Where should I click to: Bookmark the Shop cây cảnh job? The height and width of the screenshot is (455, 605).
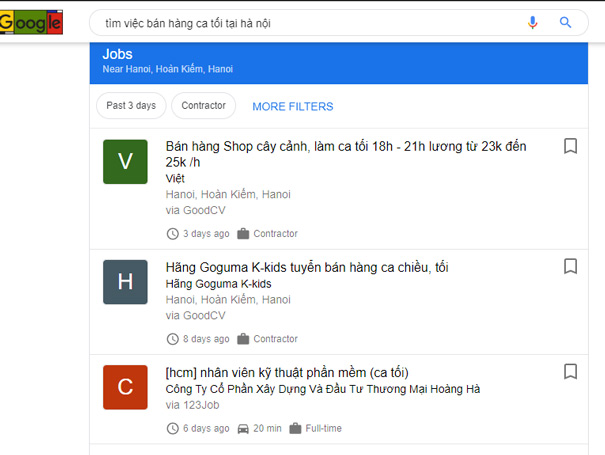click(570, 146)
